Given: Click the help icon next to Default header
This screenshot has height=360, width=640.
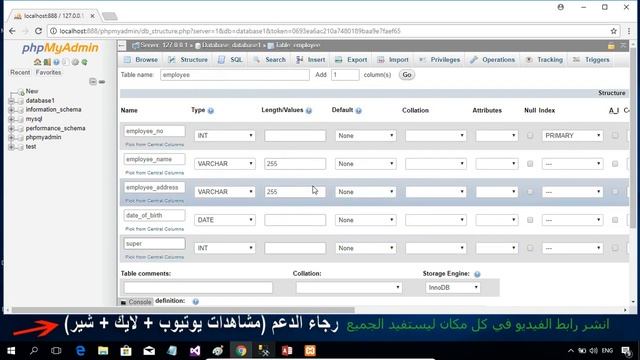Looking at the screenshot, I should coord(358,111).
